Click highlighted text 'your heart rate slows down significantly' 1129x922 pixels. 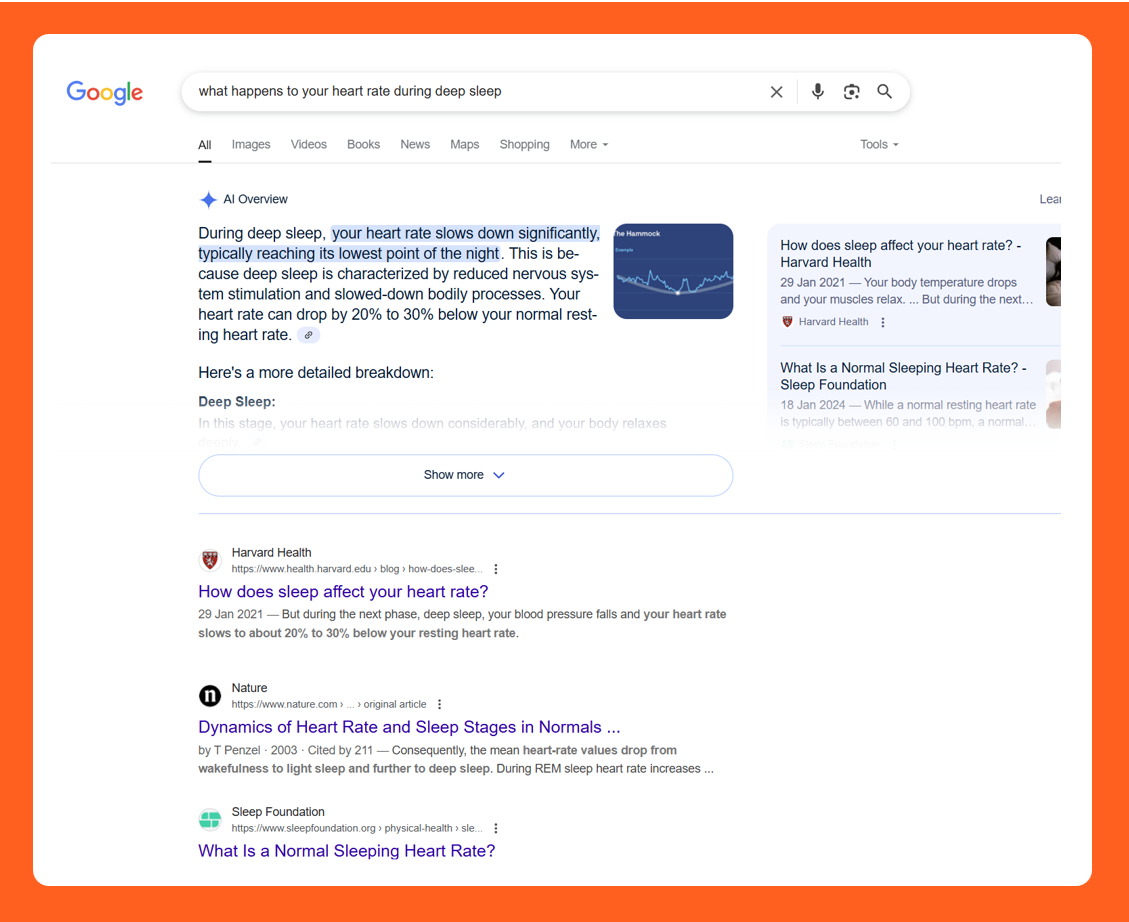pos(466,233)
